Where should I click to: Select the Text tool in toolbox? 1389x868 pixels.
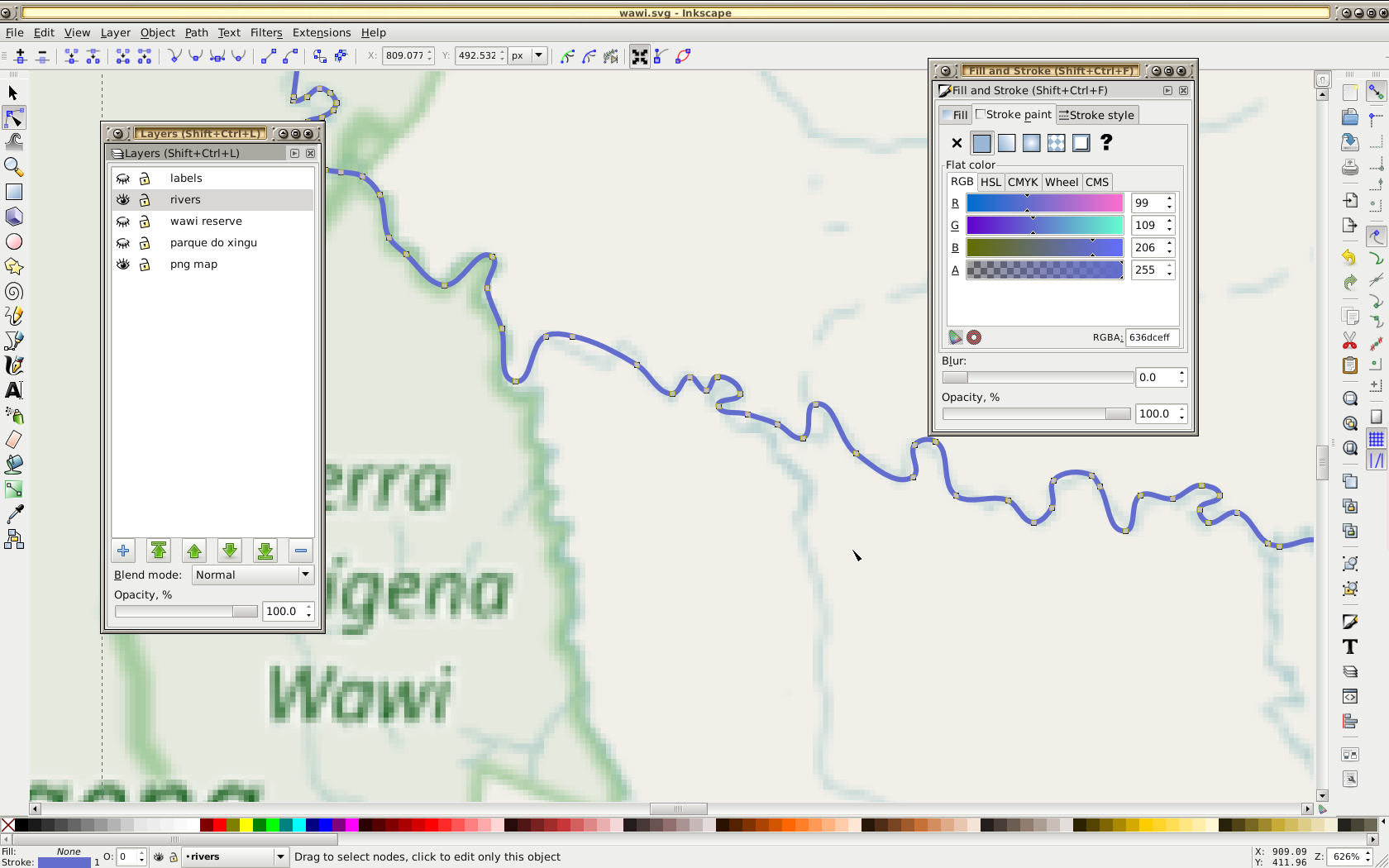point(13,390)
